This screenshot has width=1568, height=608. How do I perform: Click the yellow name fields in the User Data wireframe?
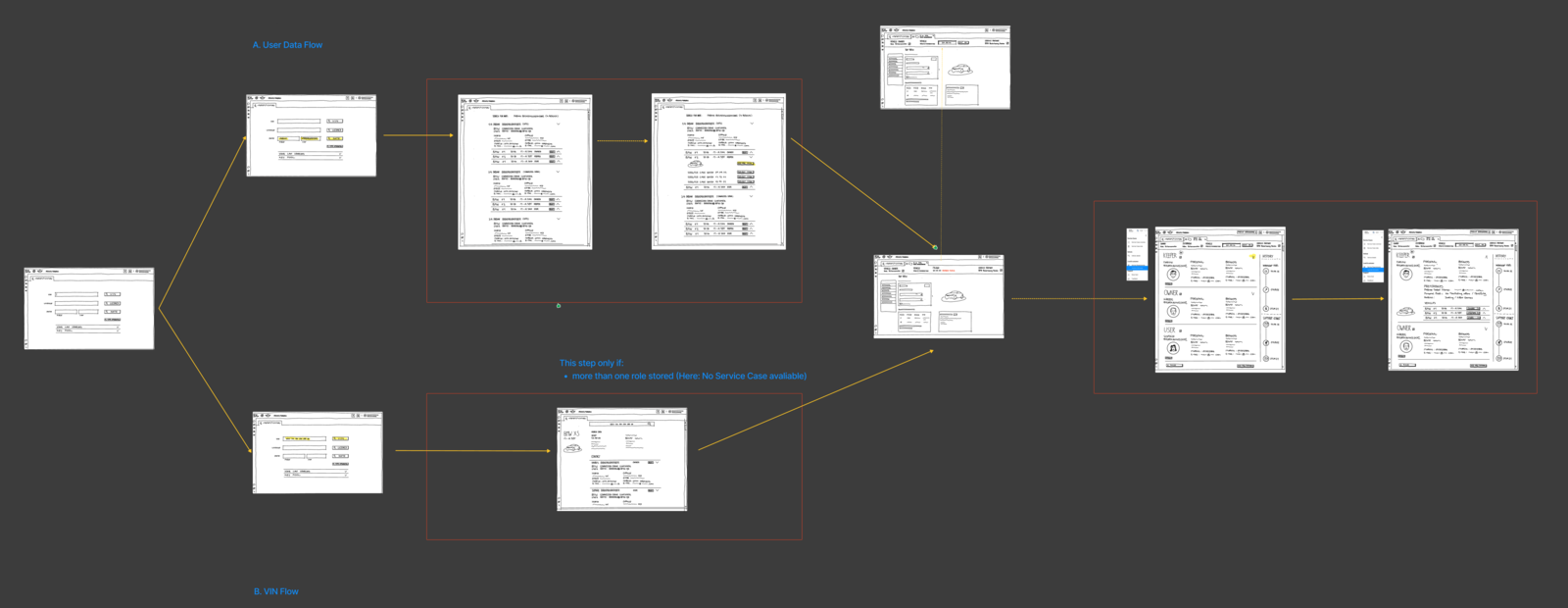[x=299, y=138]
